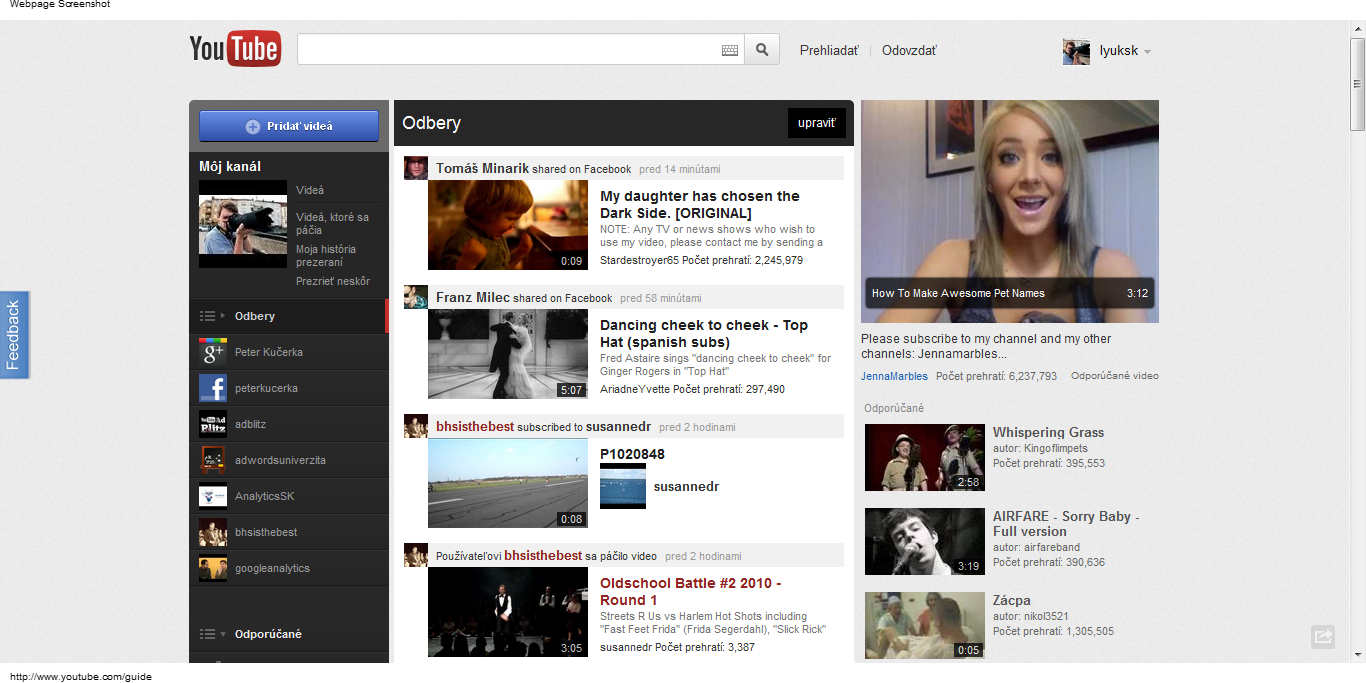Open the on-screen keyboard icon in search box

click(730, 50)
